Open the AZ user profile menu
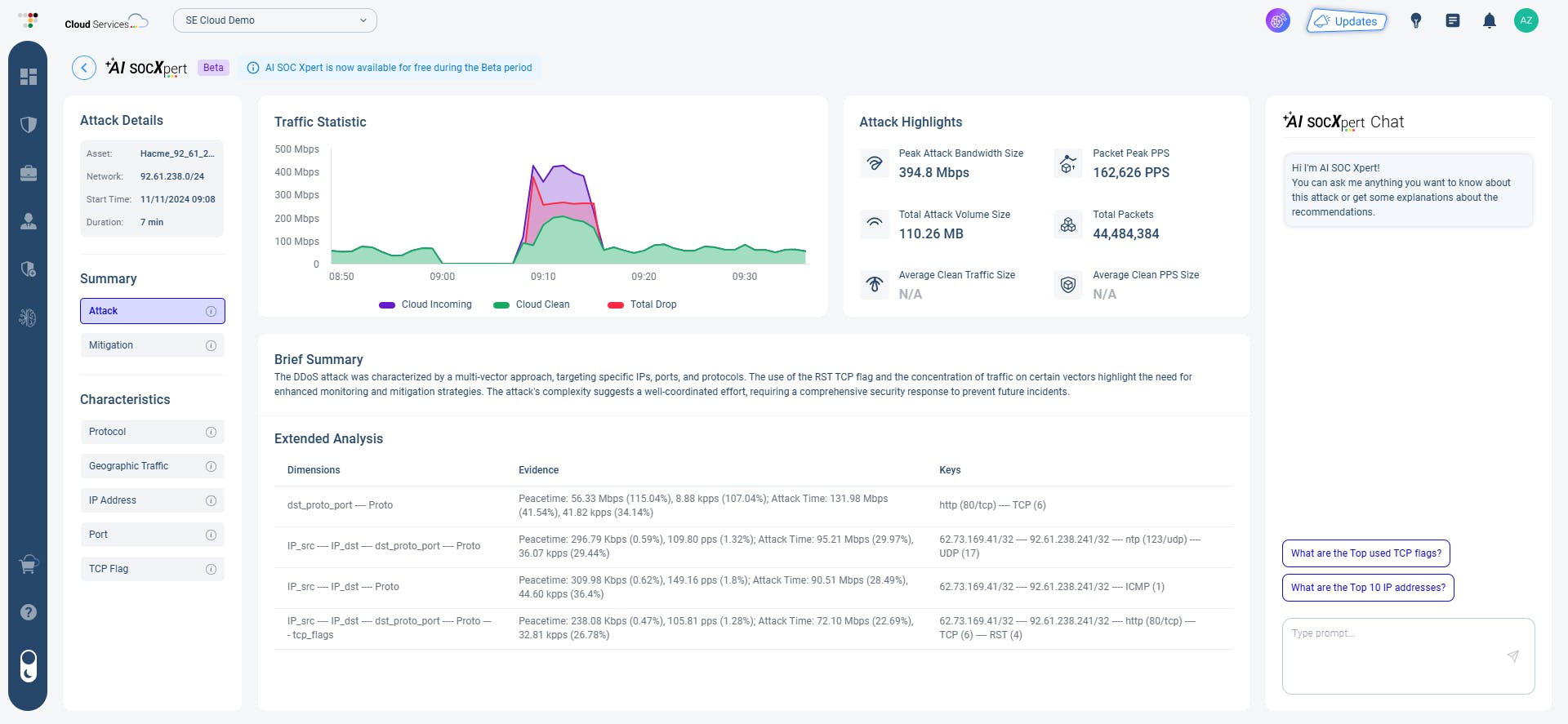Image resolution: width=1568 pixels, height=724 pixels. 1526,21
